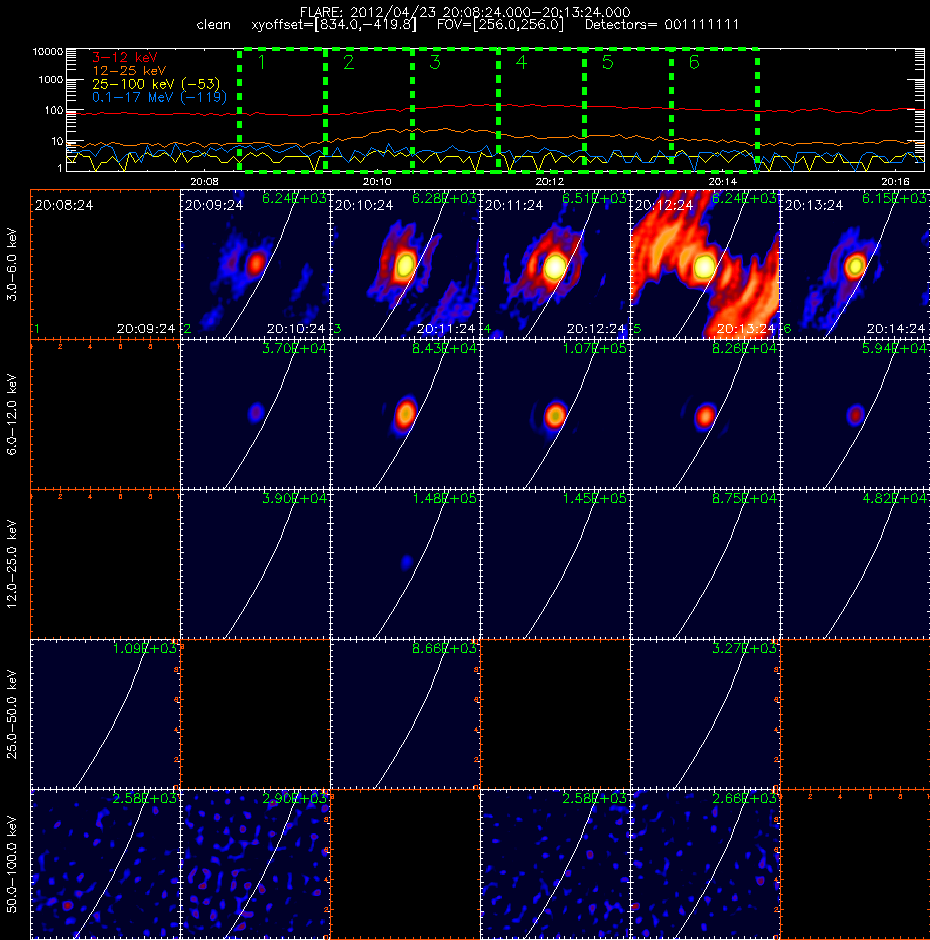Screen dimensions: 930x940
Task: Click interval number 2 in the light curve
Action: click(x=348, y=62)
